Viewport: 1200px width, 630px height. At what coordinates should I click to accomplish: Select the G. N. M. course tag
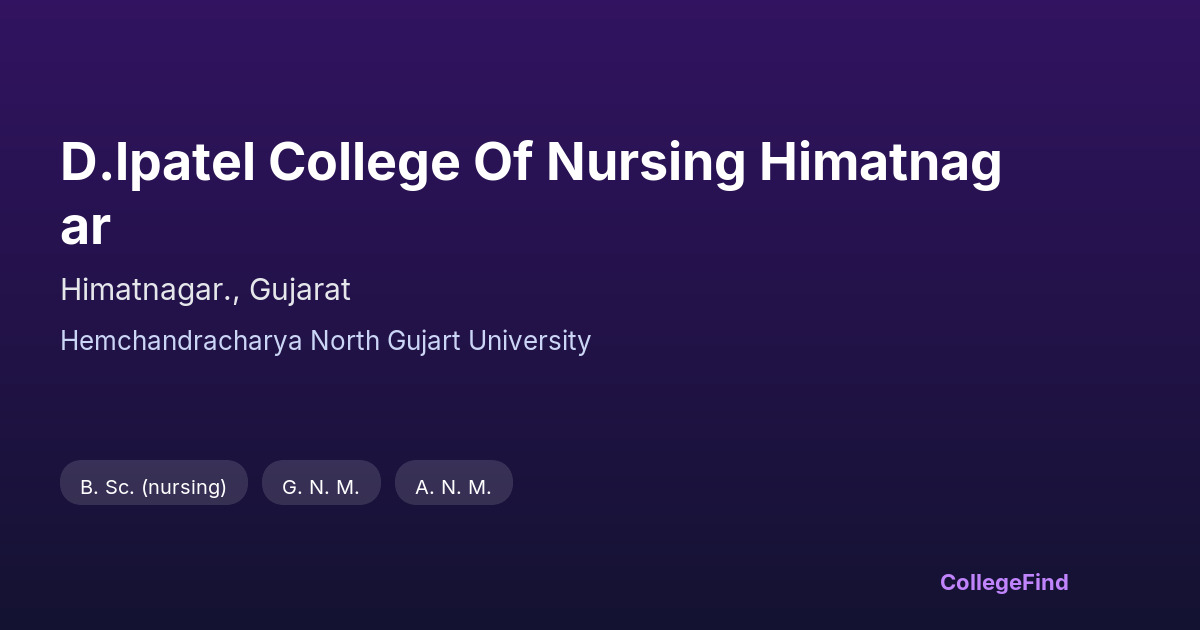321,487
